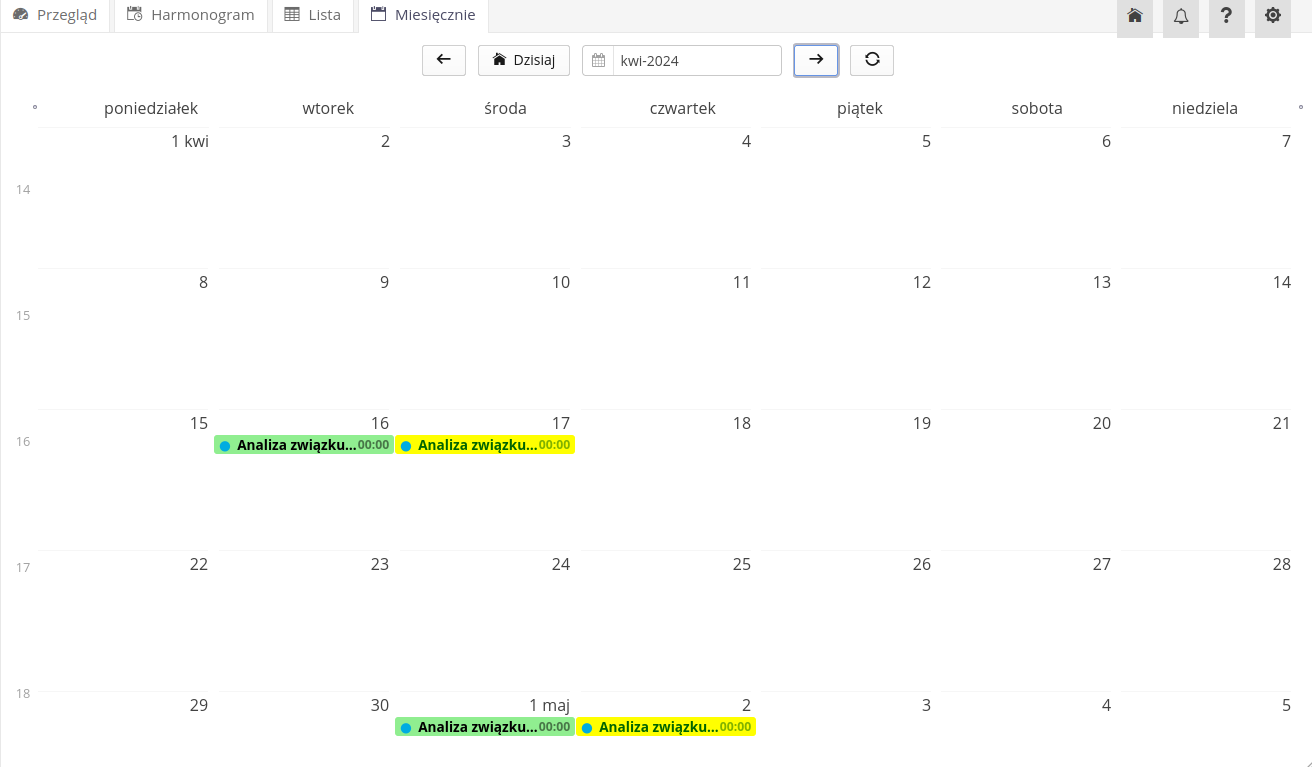Switch to the Lista tab
1312x767 pixels.
tap(313, 15)
